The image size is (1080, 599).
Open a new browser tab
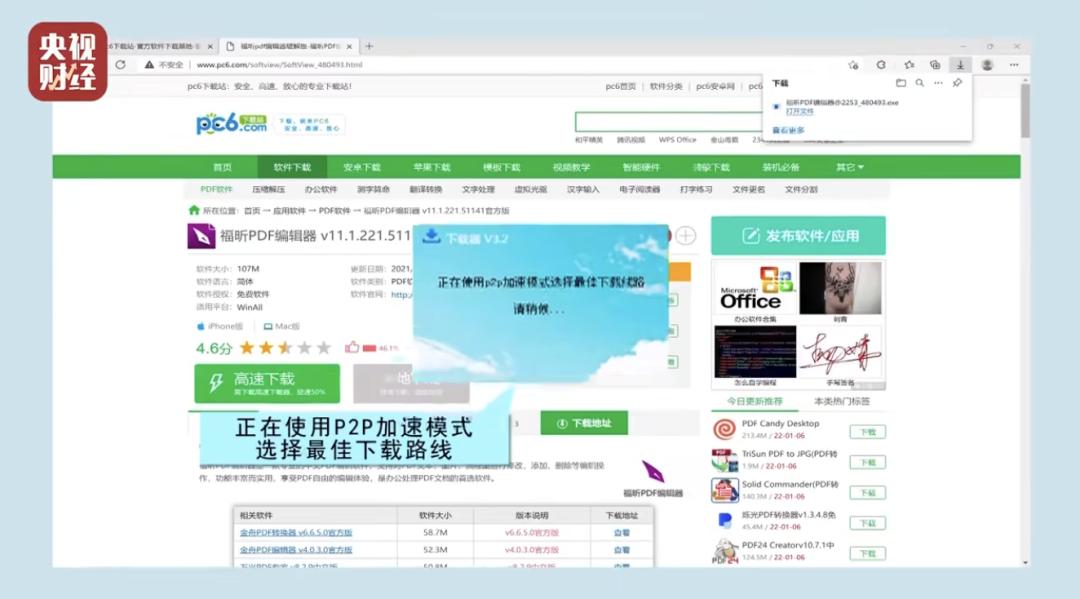[369, 46]
